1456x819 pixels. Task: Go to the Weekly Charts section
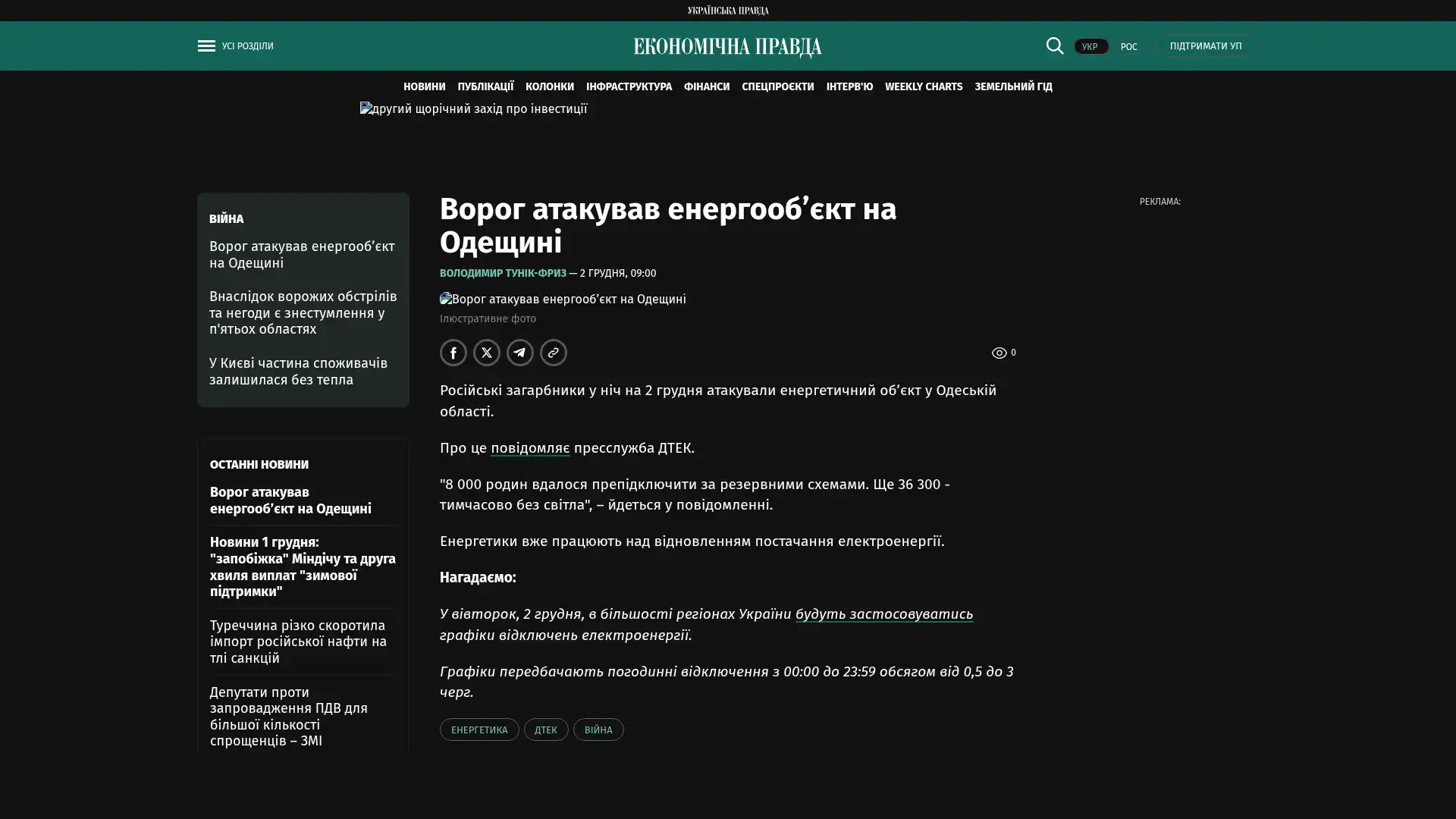923,86
